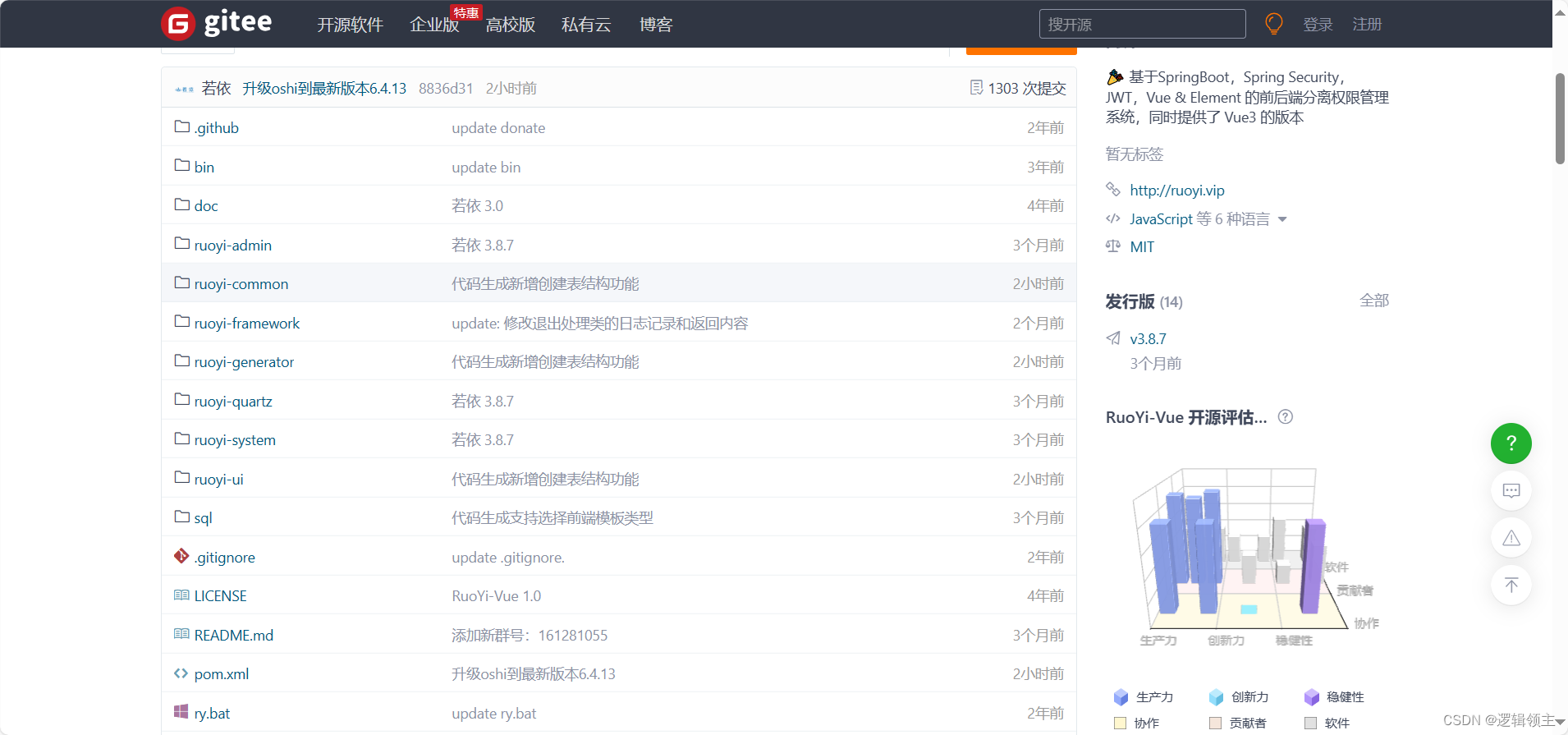Click the 贡献者 legend swatch
Viewport: 1568px width, 735px height.
1215,723
